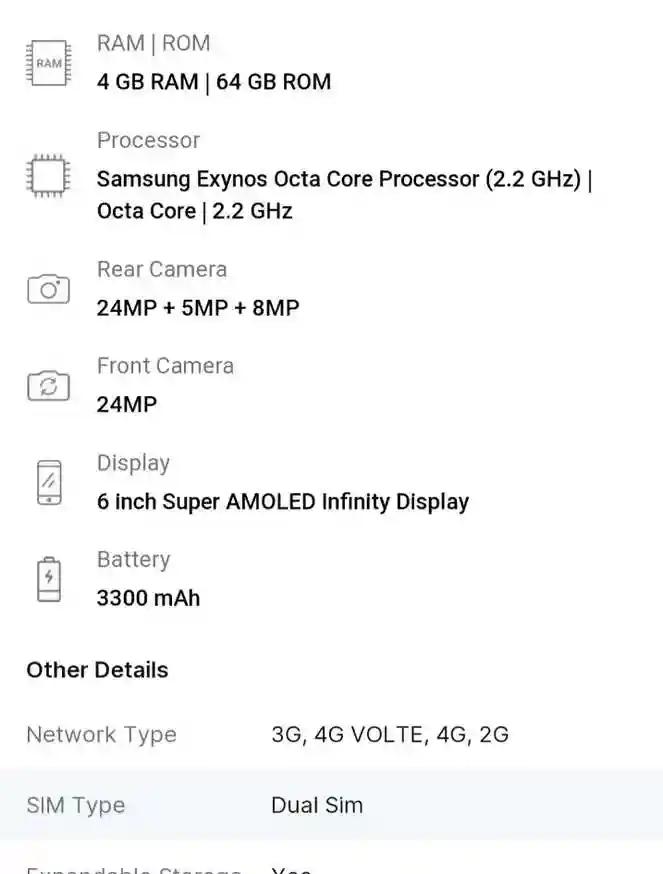663x874 pixels.
Task: Click the battery charging icon
Action: (x=49, y=579)
